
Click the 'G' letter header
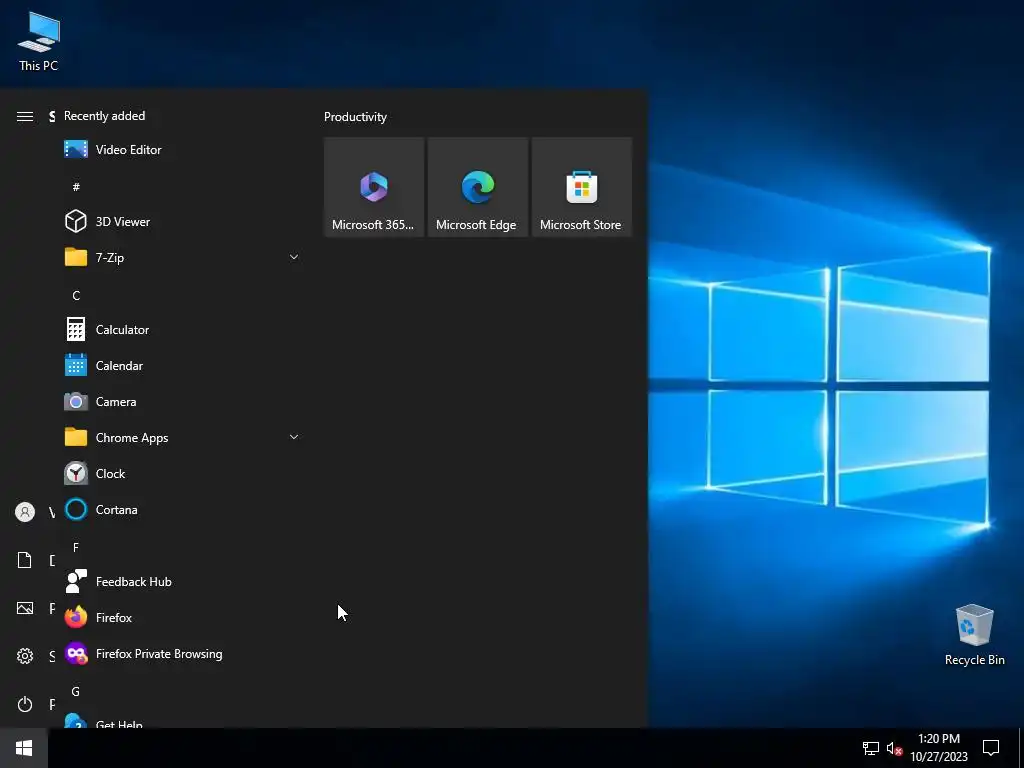76,691
